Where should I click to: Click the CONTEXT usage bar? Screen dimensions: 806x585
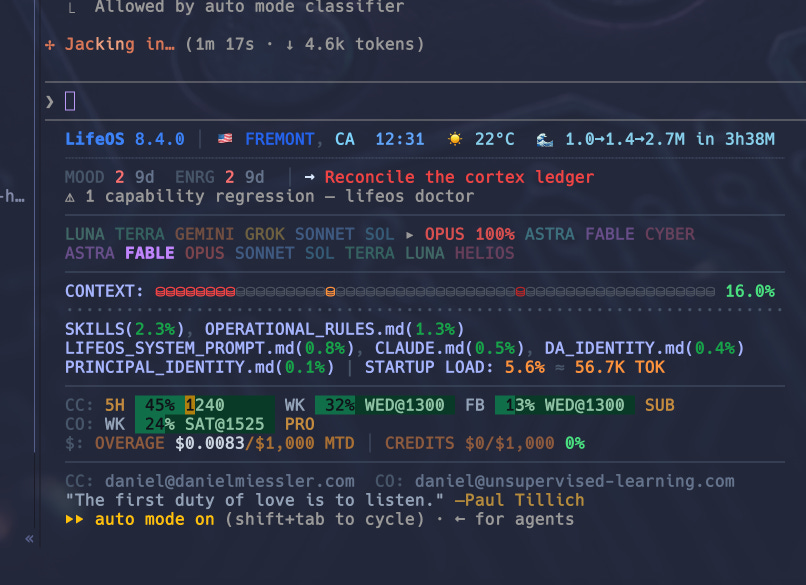pos(435,292)
